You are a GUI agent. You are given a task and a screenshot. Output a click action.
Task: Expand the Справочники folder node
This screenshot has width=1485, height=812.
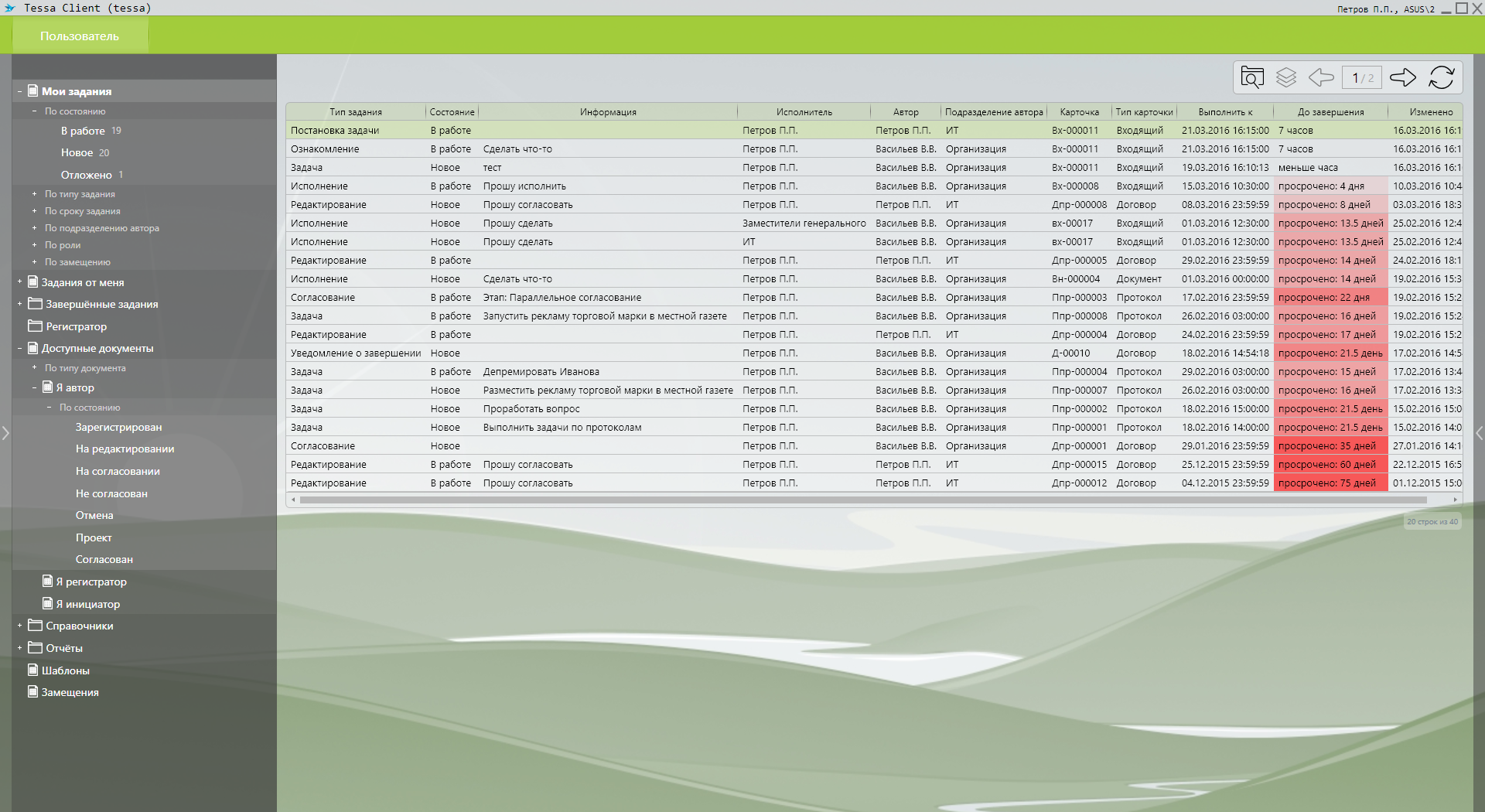[19, 626]
